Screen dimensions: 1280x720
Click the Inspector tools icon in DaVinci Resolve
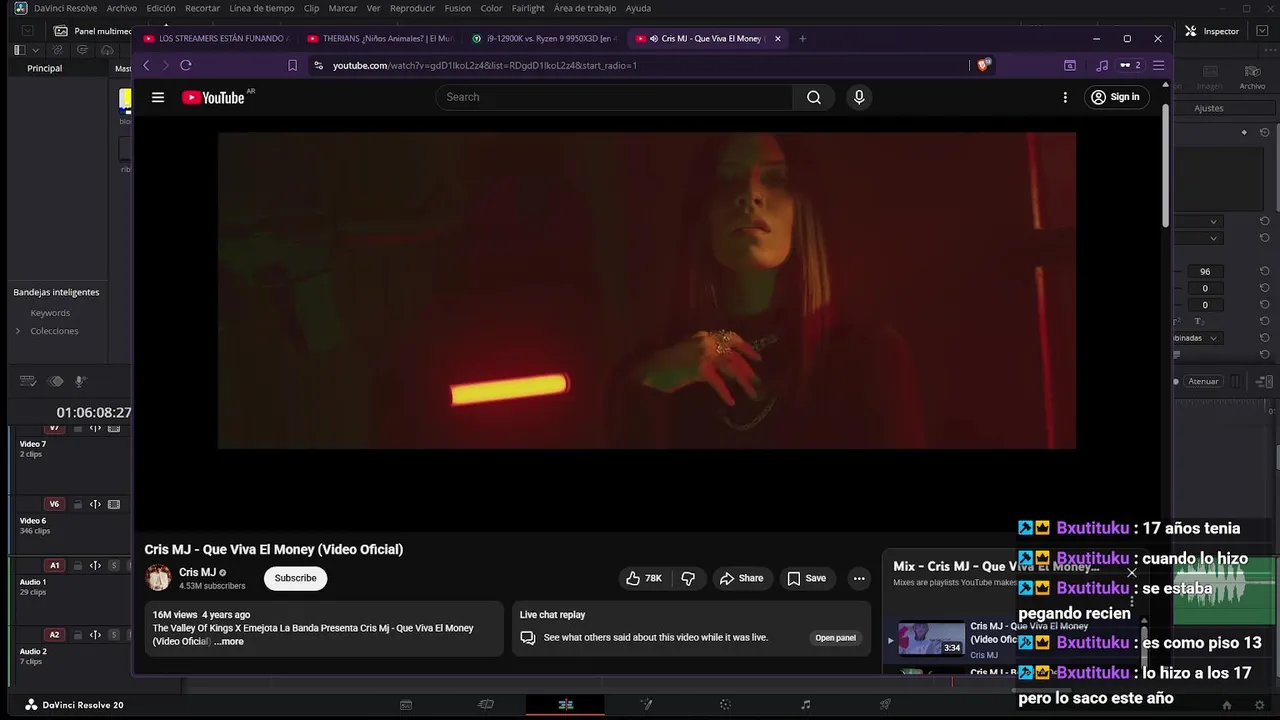(x=1191, y=31)
